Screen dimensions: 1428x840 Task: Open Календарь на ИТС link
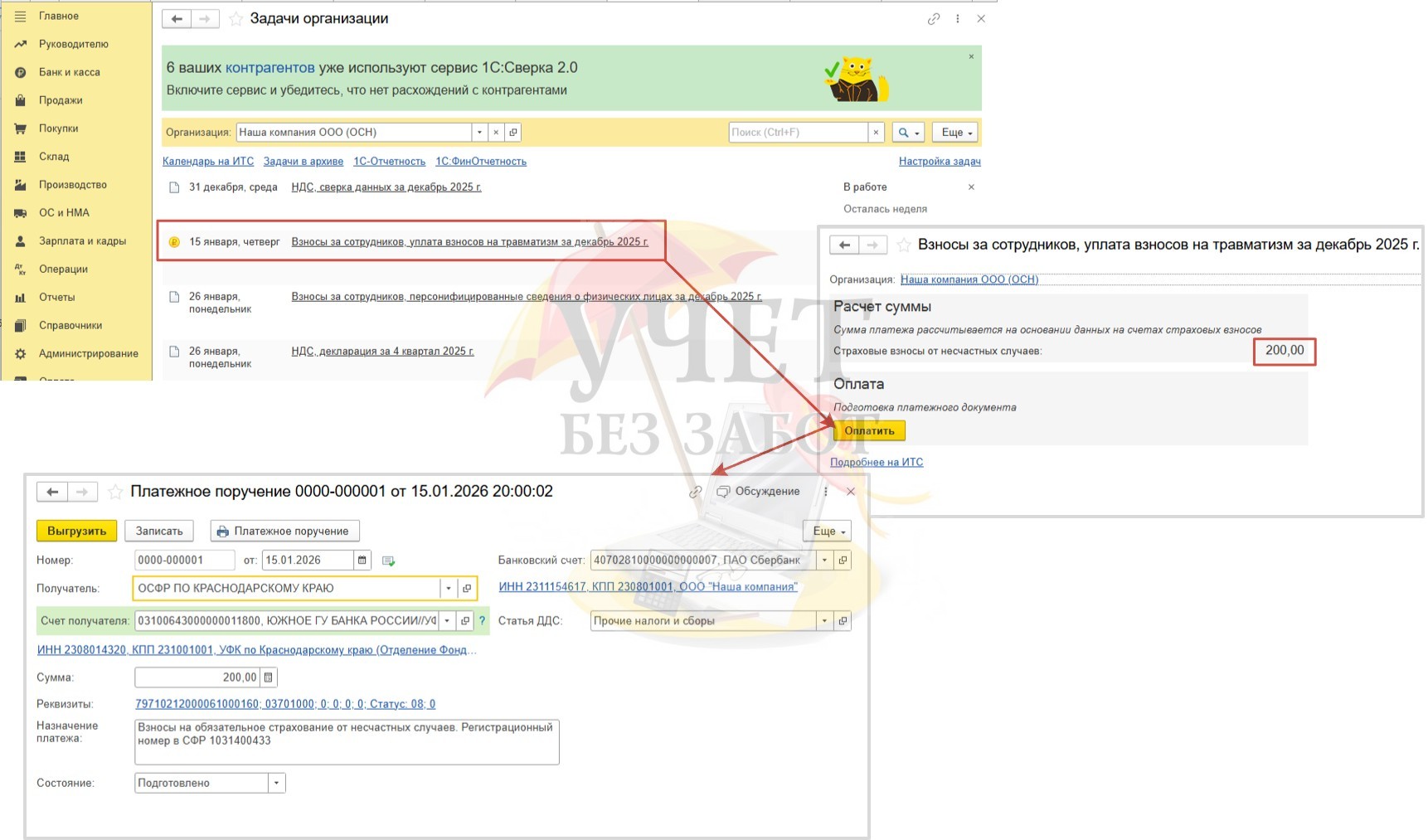(208, 162)
